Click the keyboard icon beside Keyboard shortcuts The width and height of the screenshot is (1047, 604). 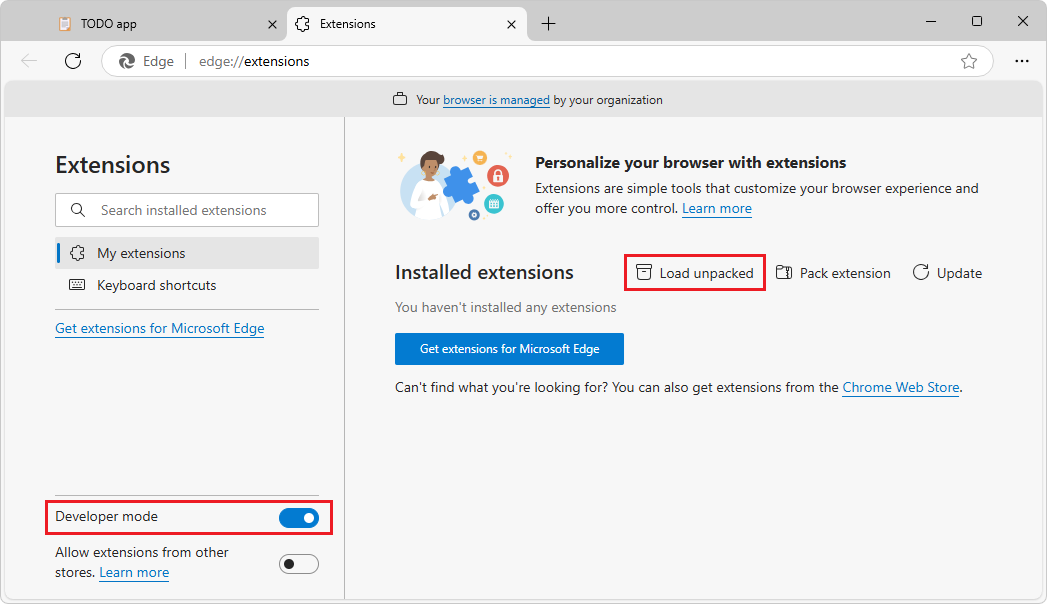(77, 285)
